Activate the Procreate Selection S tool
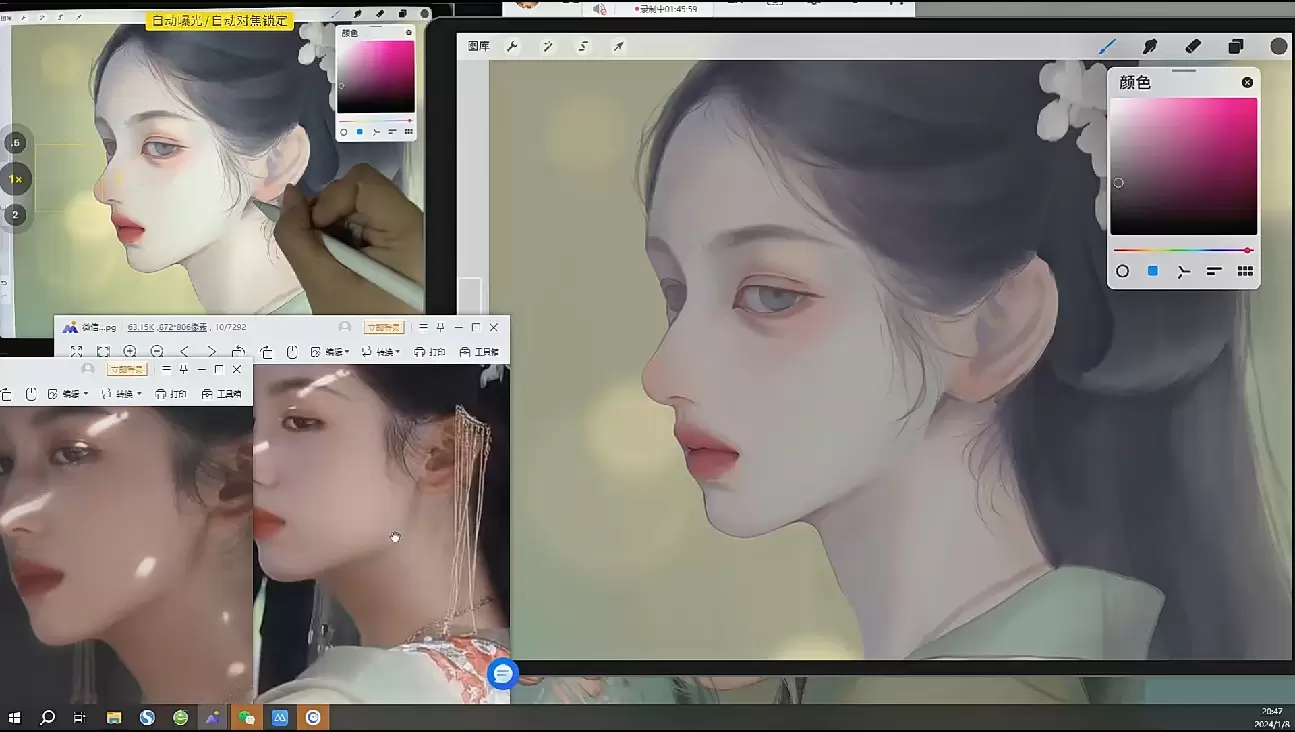1295x732 pixels. [x=583, y=47]
